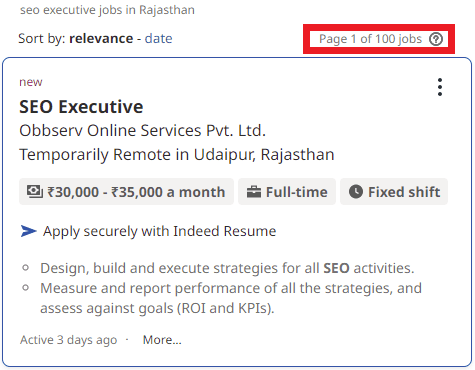Click the new label on job card
Viewport: 475px width, 370px height.
coord(31,82)
